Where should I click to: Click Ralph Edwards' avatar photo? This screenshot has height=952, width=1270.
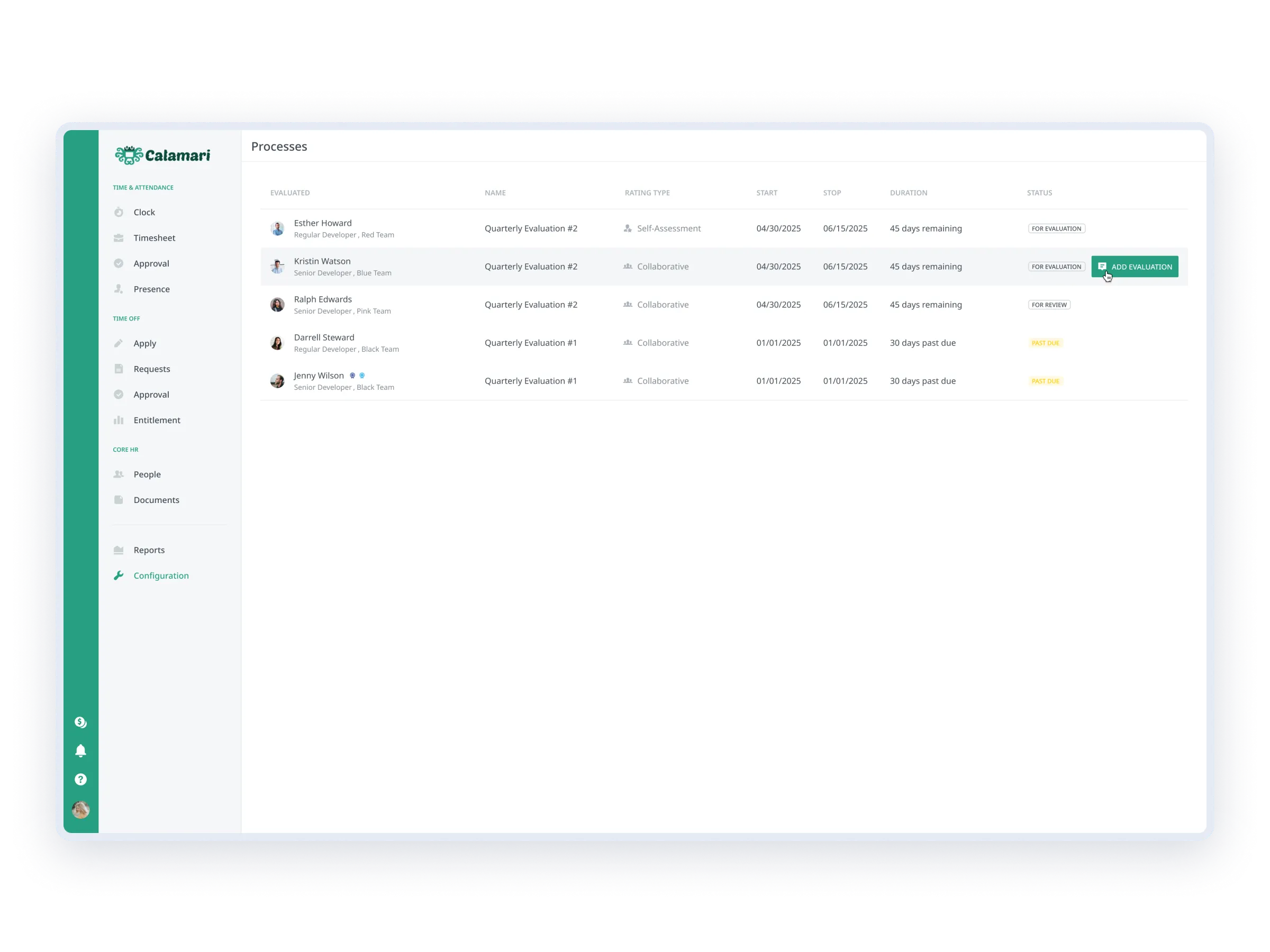277,305
